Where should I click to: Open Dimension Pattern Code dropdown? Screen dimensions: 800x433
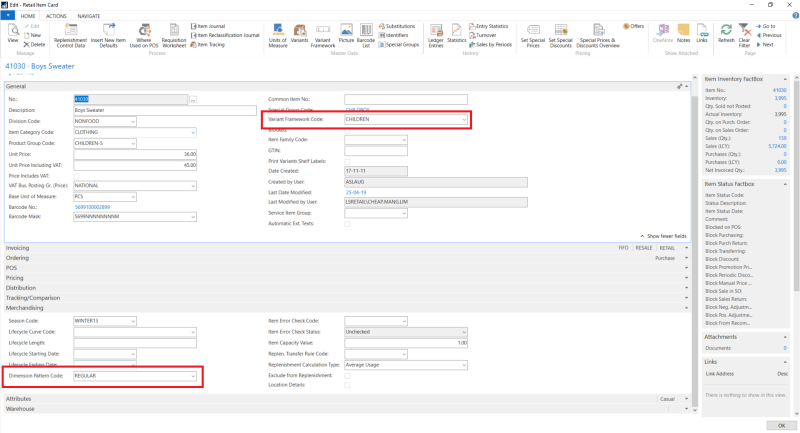point(192,375)
